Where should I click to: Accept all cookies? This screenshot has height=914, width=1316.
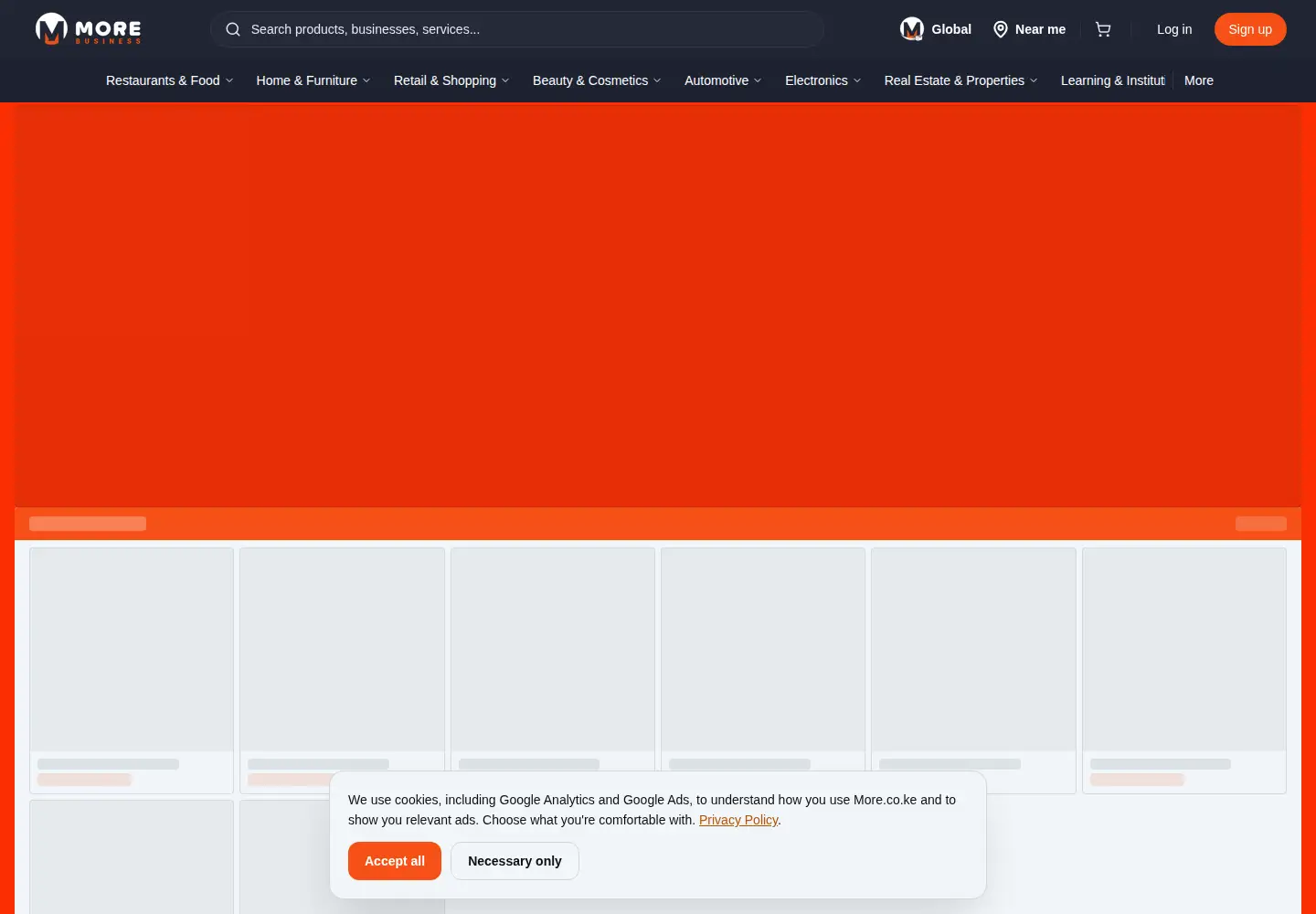point(395,861)
